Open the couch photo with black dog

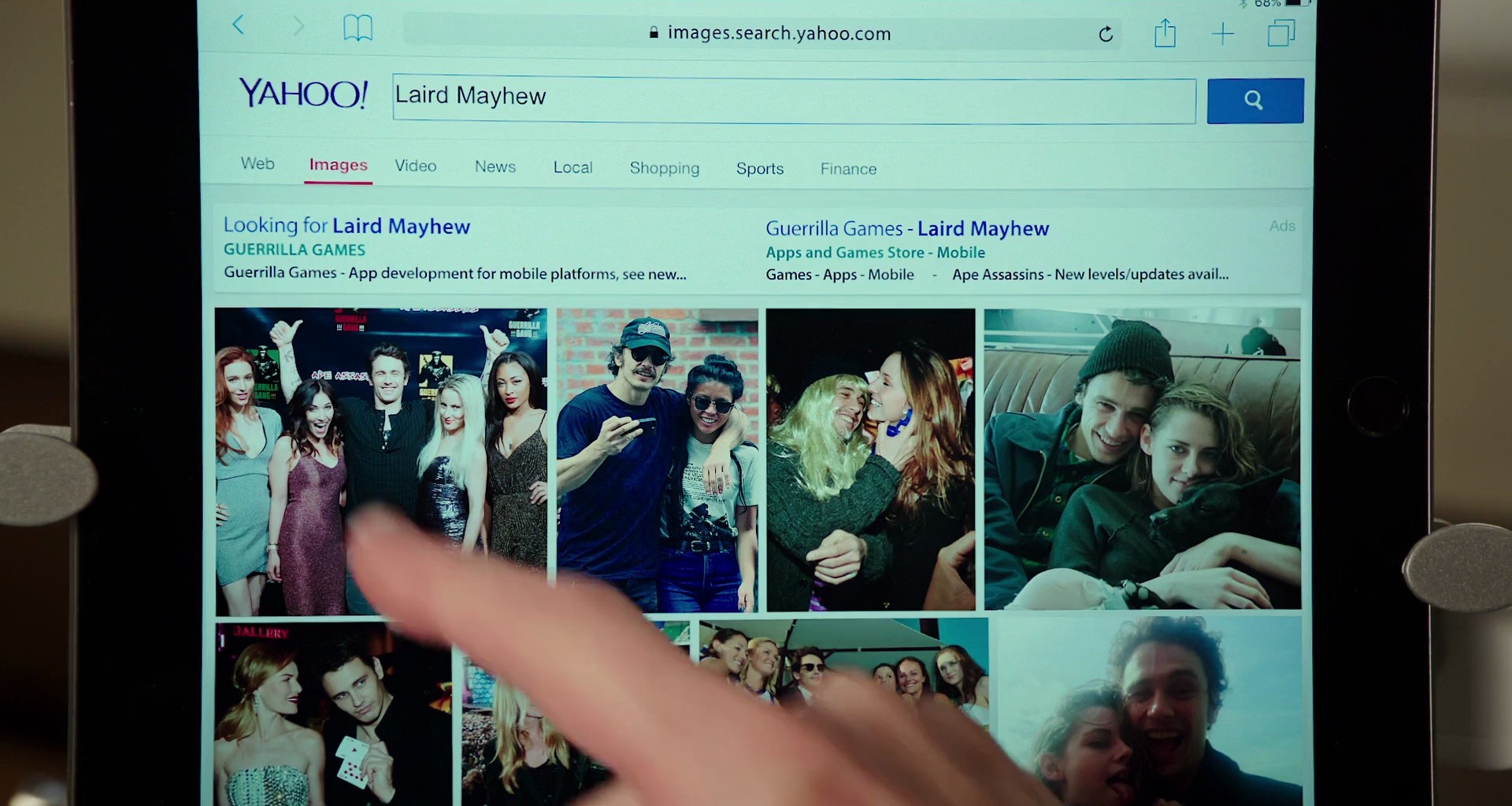(1142, 459)
